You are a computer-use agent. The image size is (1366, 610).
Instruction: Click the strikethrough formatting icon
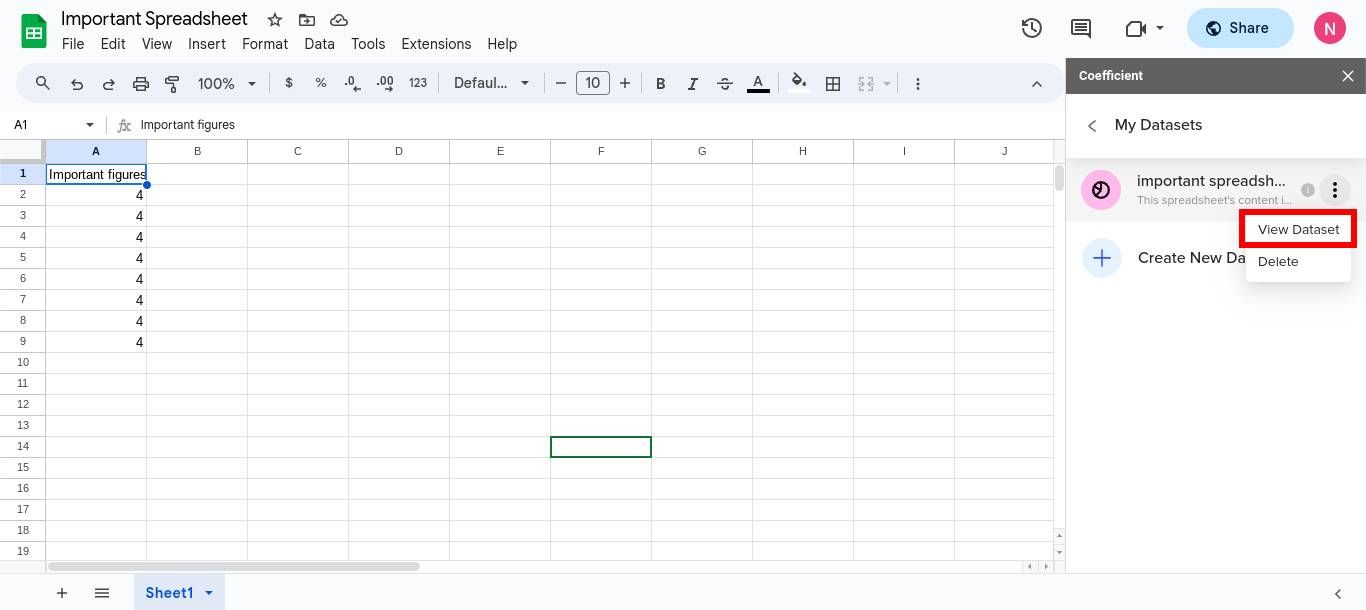pyautogui.click(x=724, y=83)
